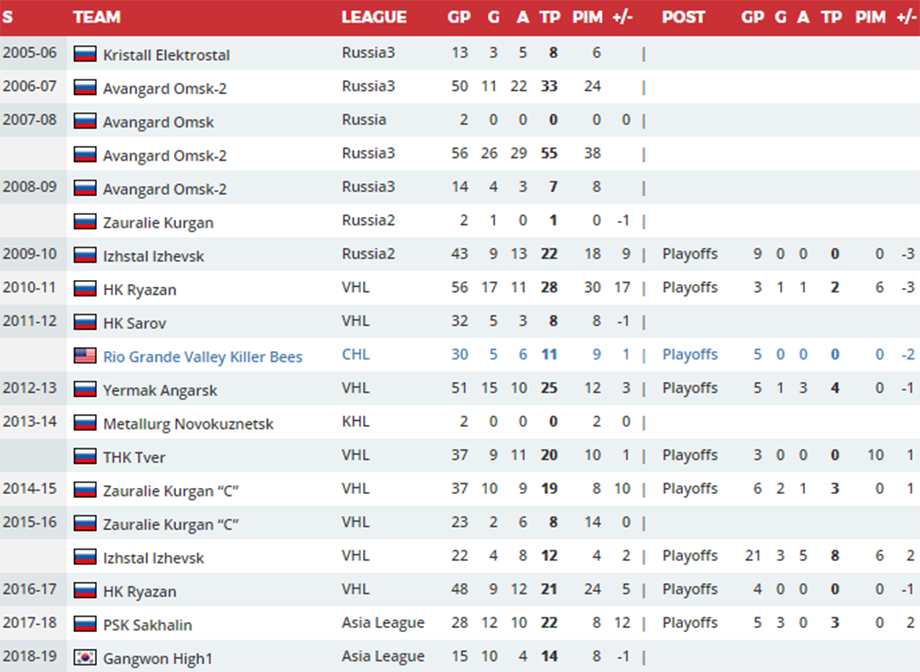The width and height of the screenshot is (920, 672).
Task: Click the South Korea flag beside Gangwon High1
Action: (x=85, y=657)
